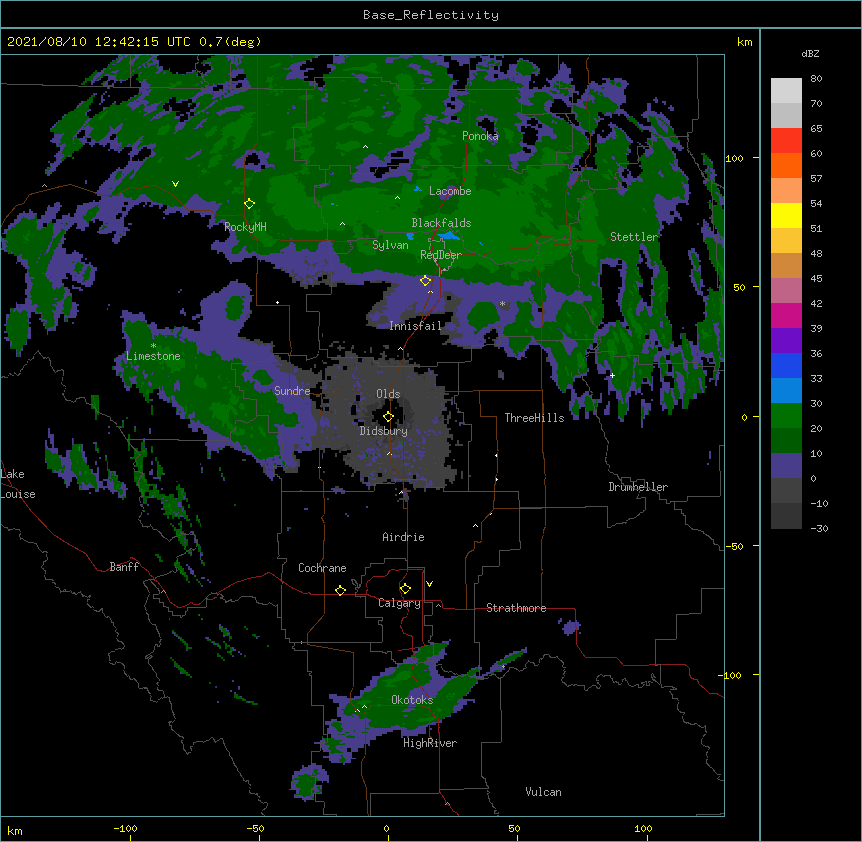Click the yellow diamond marker near RockyMH
Image resolution: width=862 pixels, height=842 pixels.
click(250, 204)
